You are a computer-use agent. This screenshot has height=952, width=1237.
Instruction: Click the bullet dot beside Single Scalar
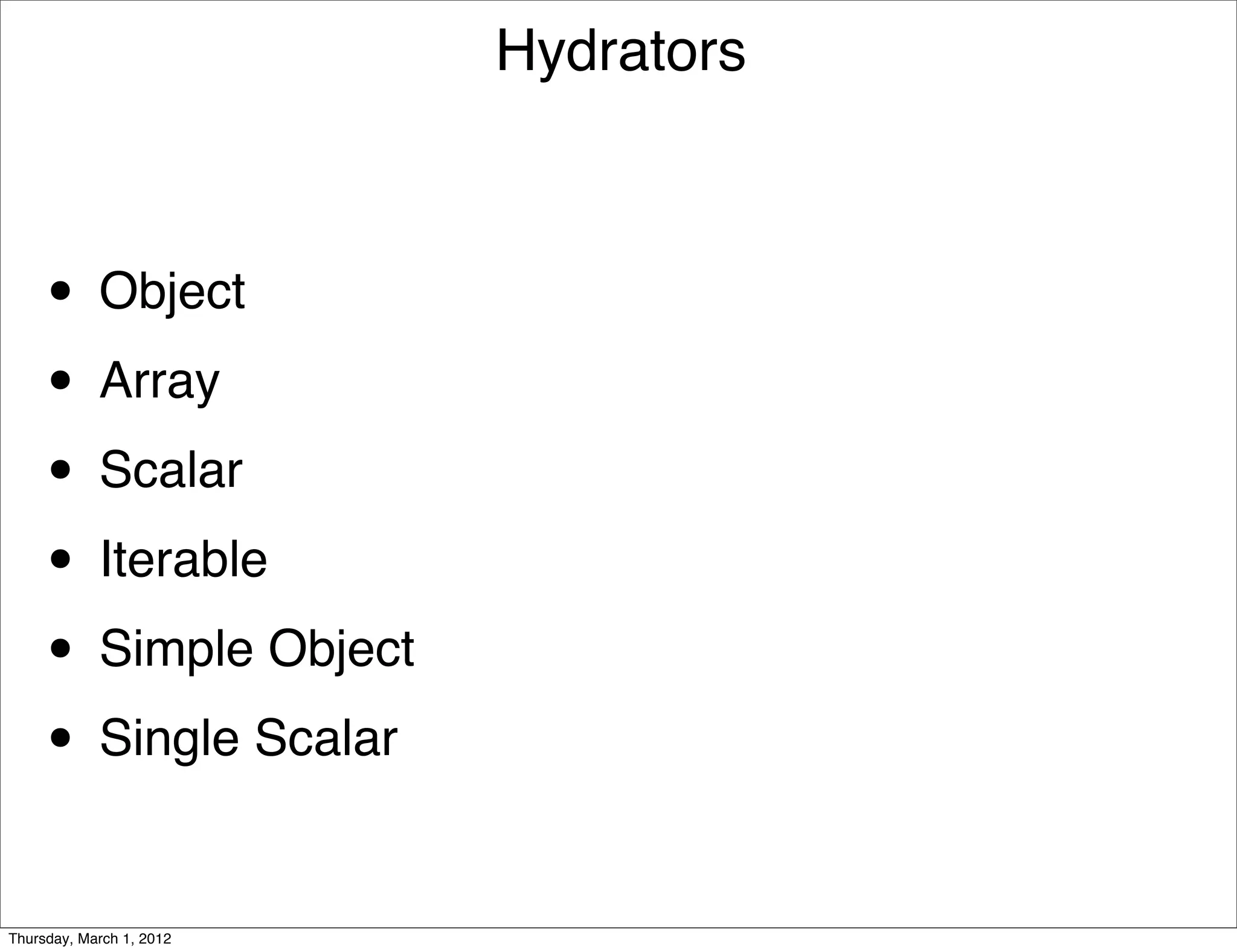[x=61, y=738]
